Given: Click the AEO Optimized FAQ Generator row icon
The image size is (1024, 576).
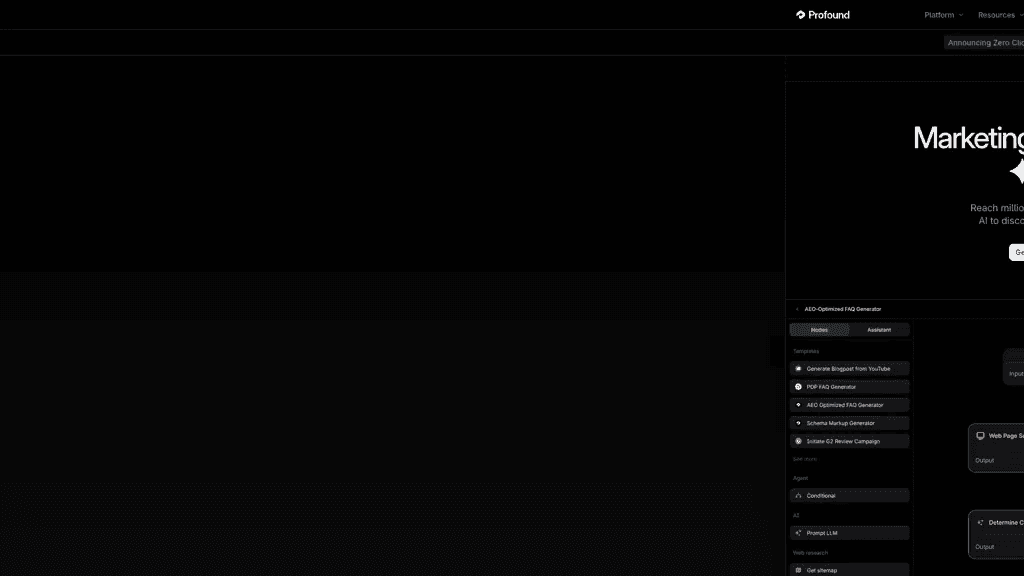Looking at the screenshot, I should click(798, 405).
